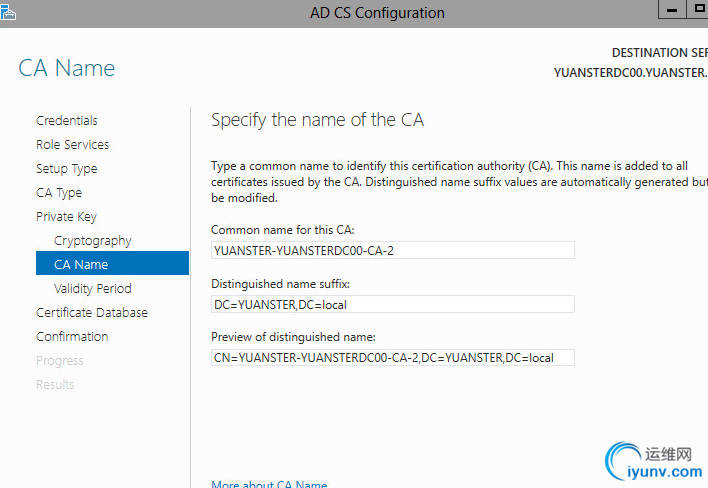This screenshot has height=488, width=708.
Task: Select Setup Type in the sidebar
Action: [x=67, y=169]
